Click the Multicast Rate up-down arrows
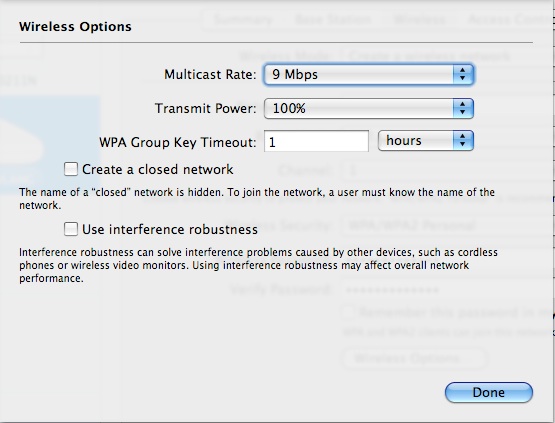The image size is (555, 423). (463, 74)
